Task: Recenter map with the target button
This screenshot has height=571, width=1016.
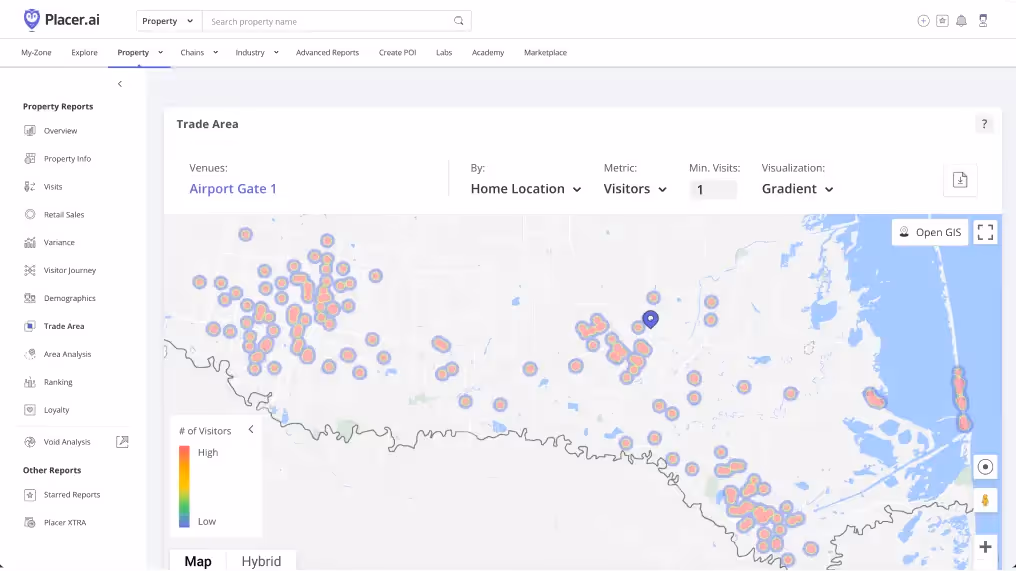Action: point(985,467)
